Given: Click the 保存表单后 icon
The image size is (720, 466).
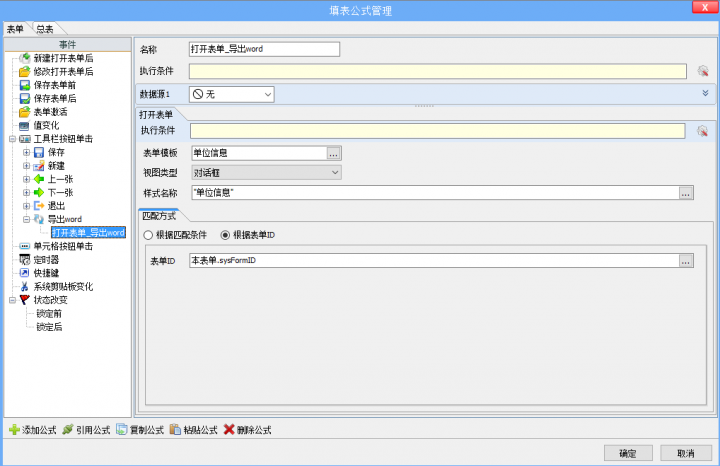Looking at the screenshot, I should tap(24, 98).
